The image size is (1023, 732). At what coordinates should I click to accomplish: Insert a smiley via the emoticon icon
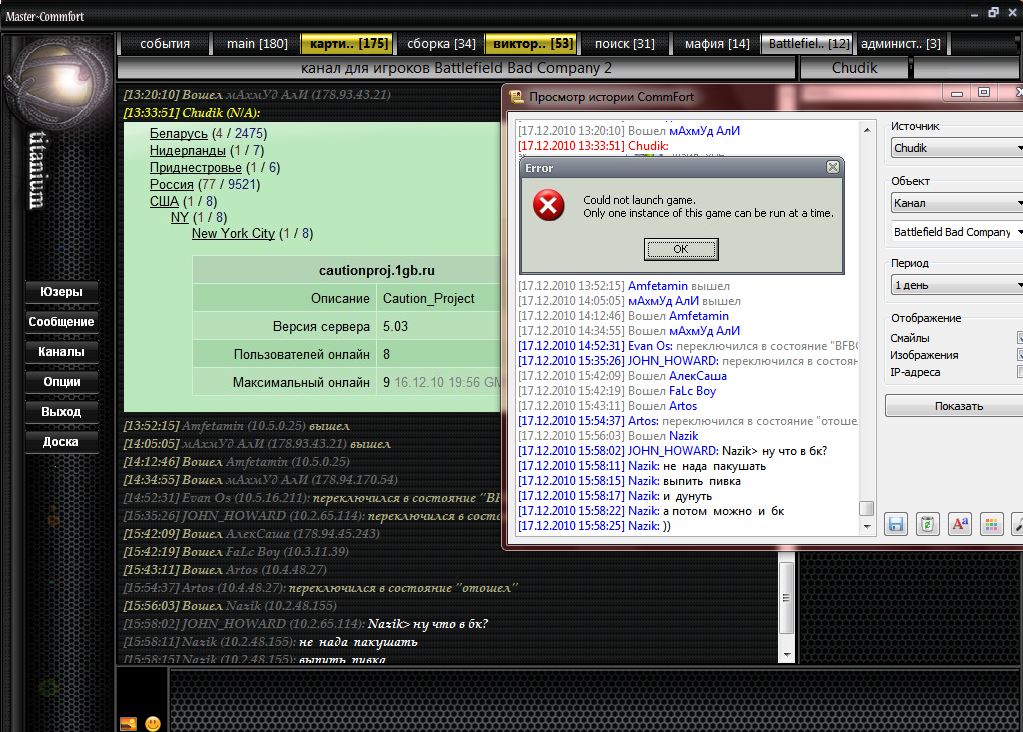click(153, 723)
